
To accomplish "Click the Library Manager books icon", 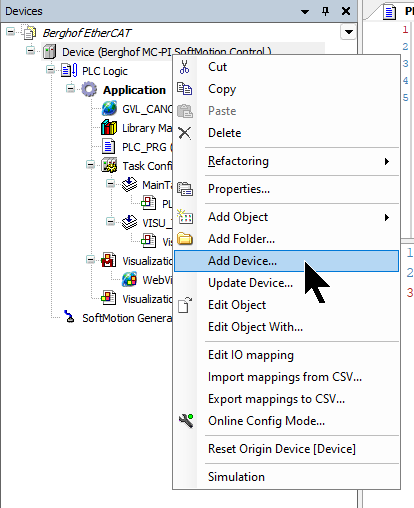I will [109, 128].
